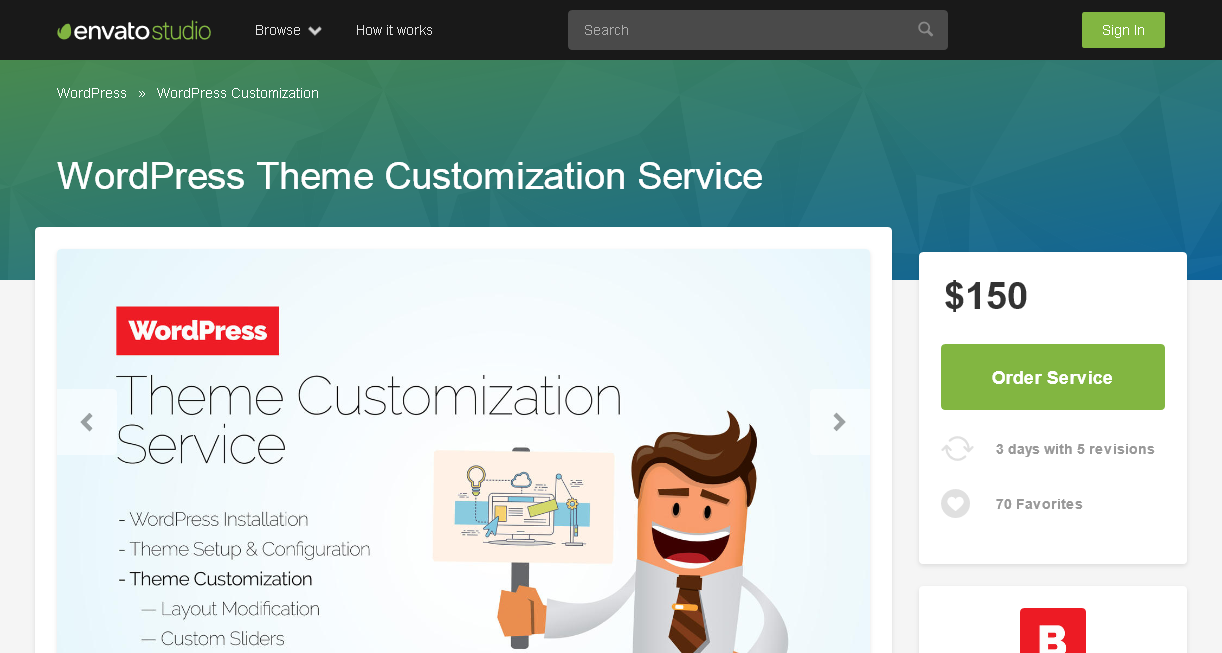The image size is (1222, 653).
Task: Click the magnifying glass search icon
Action: [925, 30]
